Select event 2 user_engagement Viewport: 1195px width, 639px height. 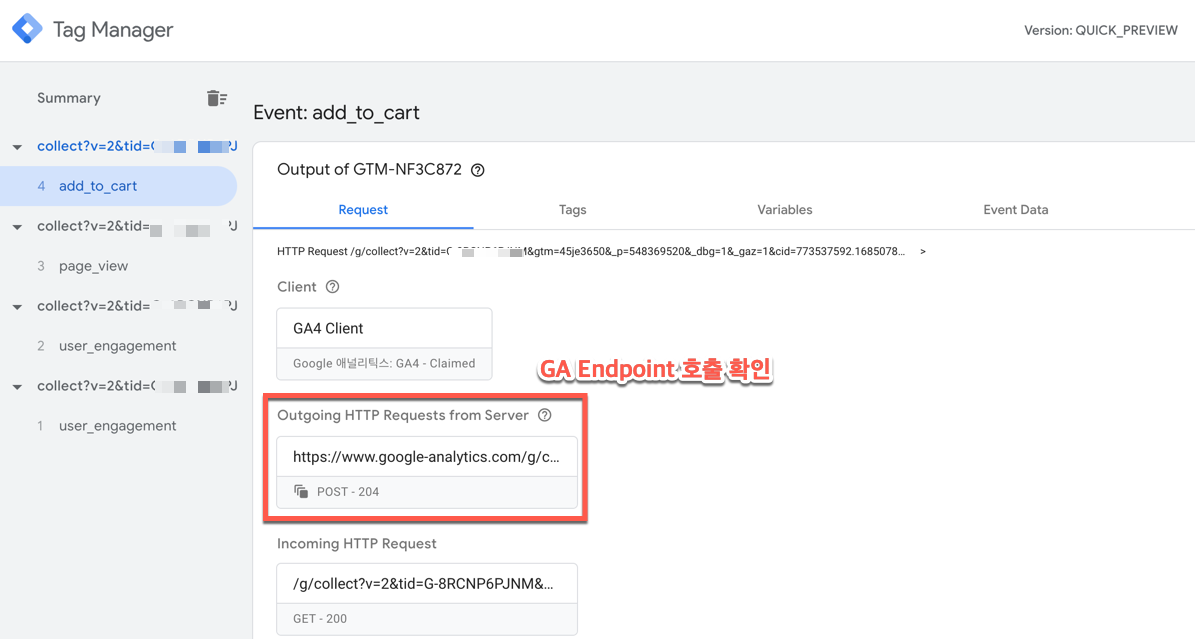pyautogui.click(x=118, y=346)
